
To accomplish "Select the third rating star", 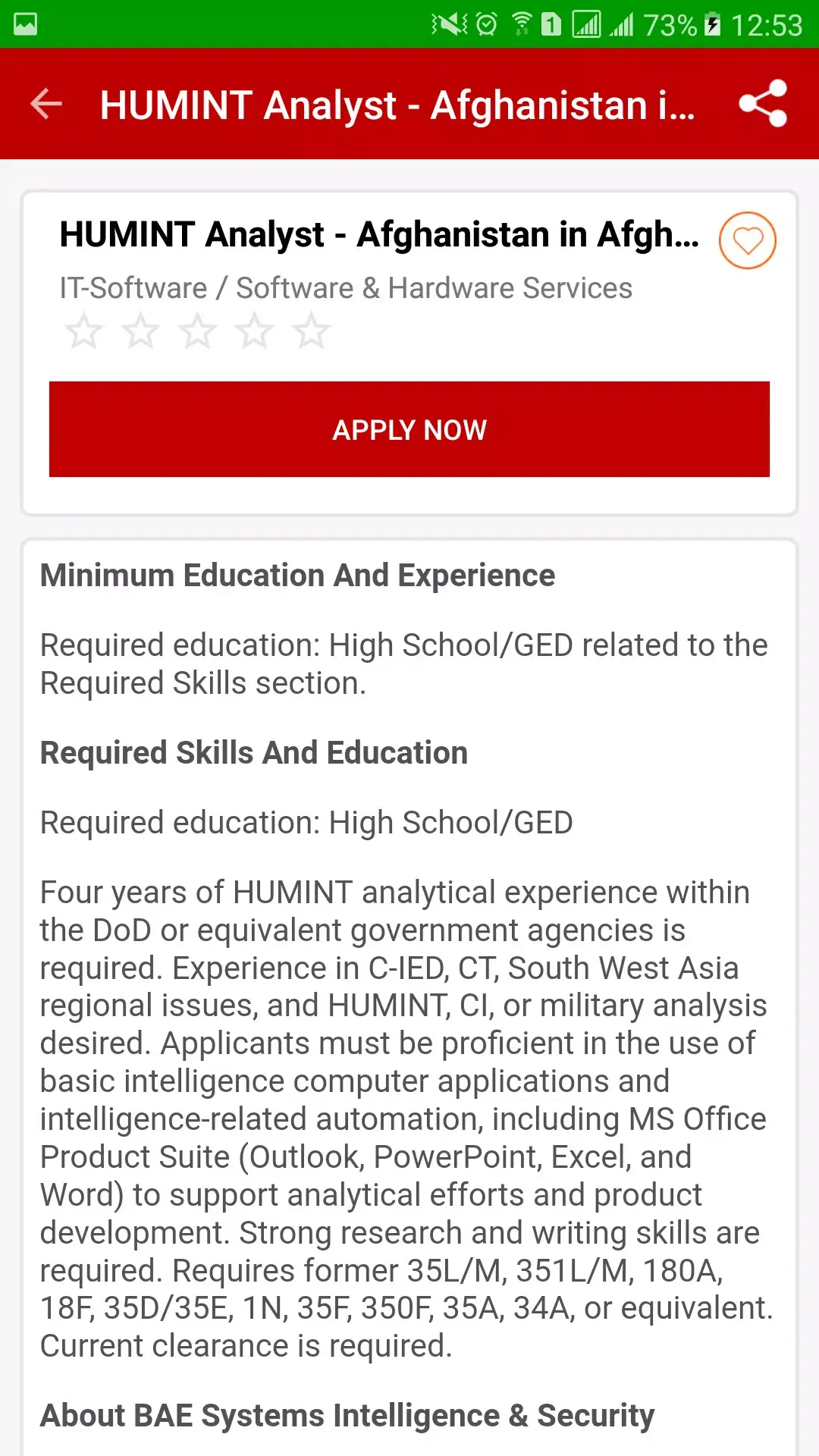I will 197,331.
